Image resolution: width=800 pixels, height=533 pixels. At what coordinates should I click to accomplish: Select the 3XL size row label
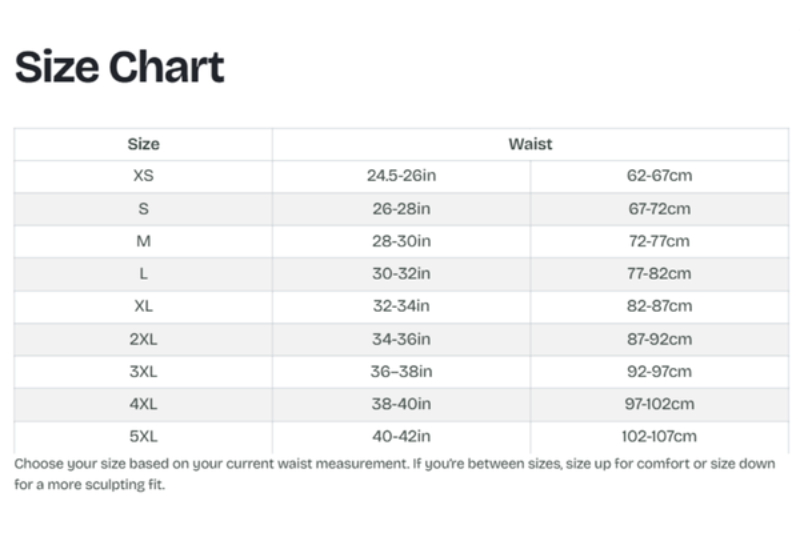tap(143, 371)
